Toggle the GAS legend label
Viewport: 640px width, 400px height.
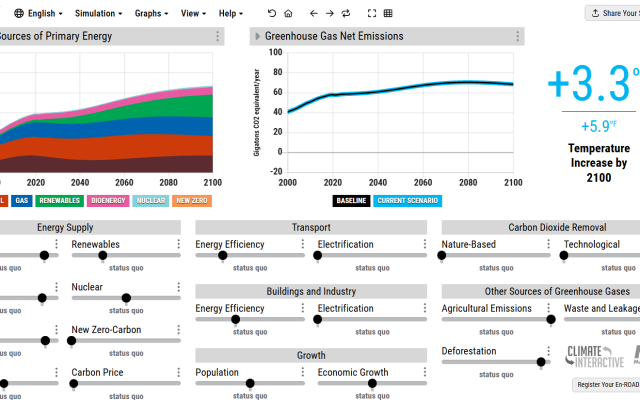pos(22,201)
